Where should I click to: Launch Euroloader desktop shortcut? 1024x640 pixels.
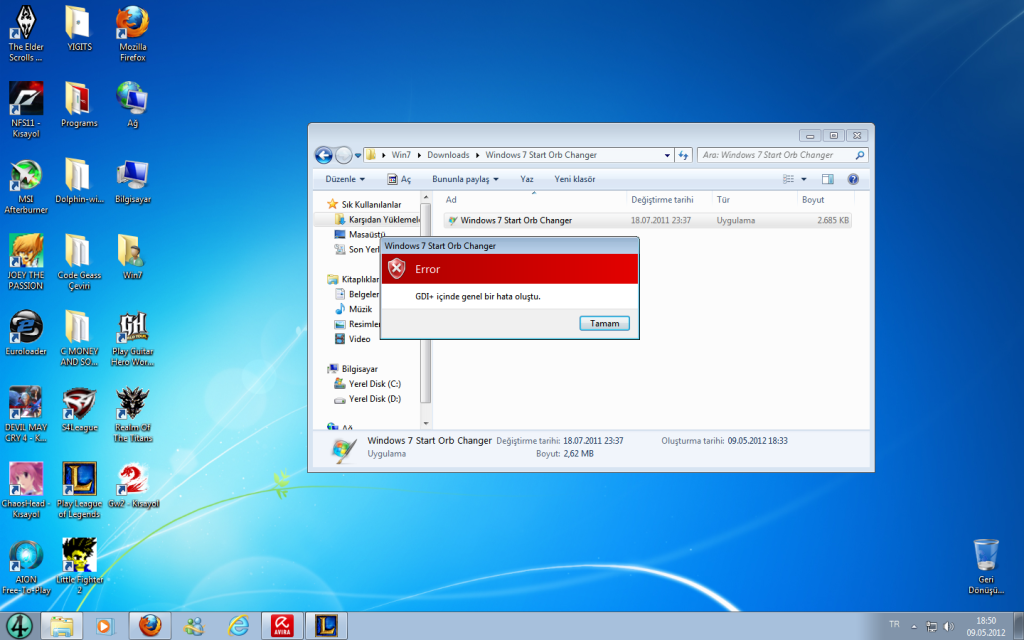(26, 333)
